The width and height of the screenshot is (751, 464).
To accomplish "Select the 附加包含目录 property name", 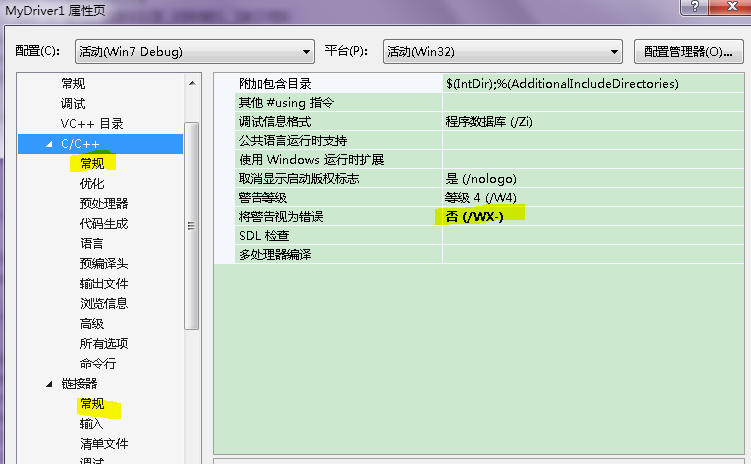I will [x=275, y=84].
